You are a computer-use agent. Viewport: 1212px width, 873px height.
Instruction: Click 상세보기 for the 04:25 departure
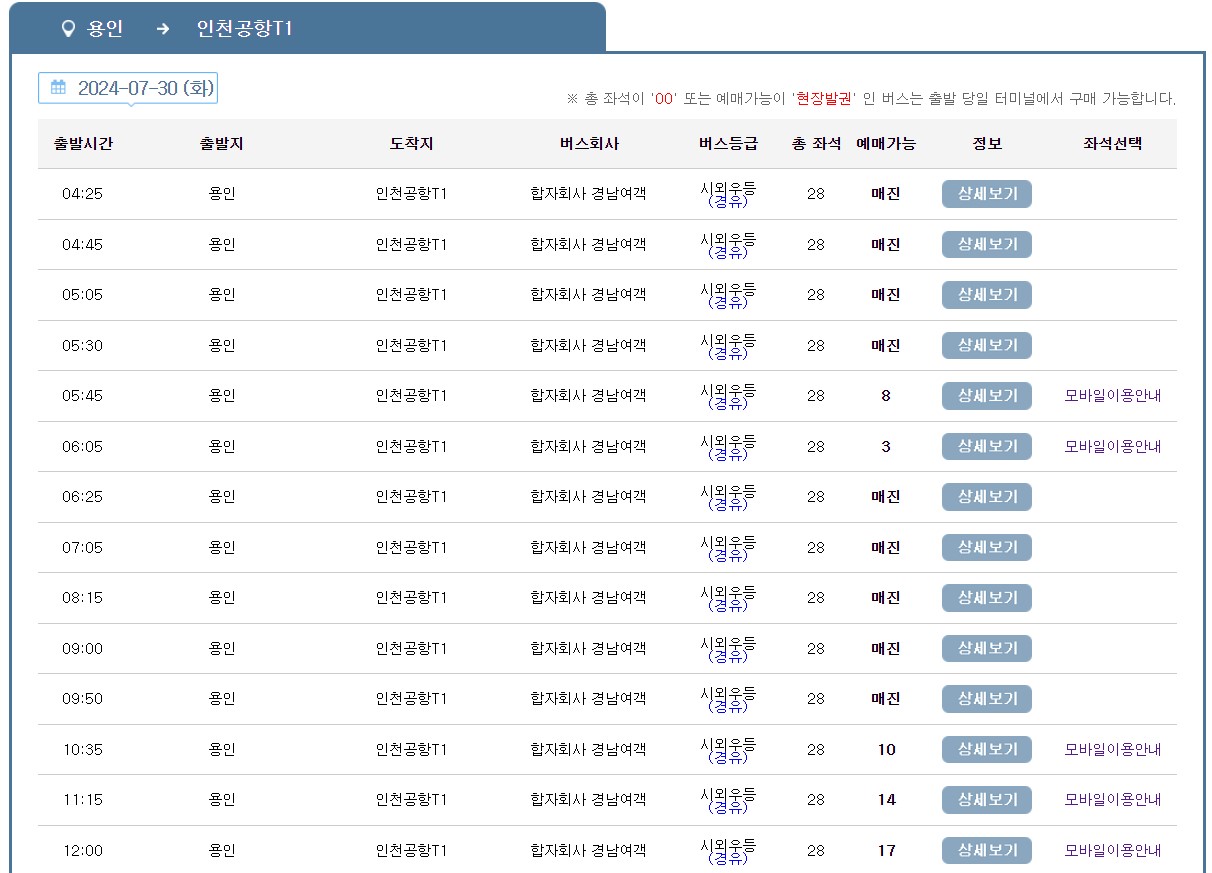point(986,193)
